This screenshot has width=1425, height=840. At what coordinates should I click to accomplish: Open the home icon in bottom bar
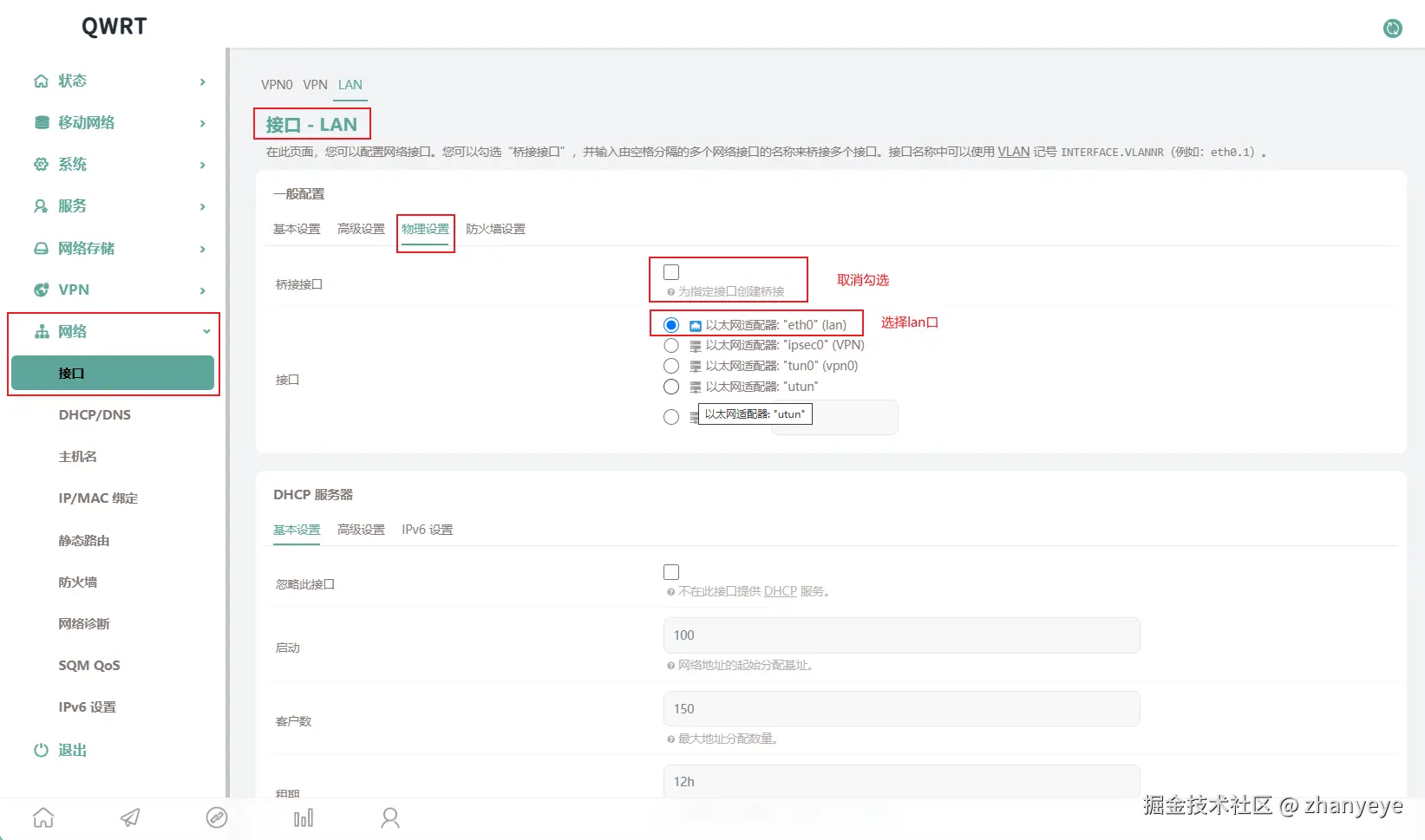43,817
